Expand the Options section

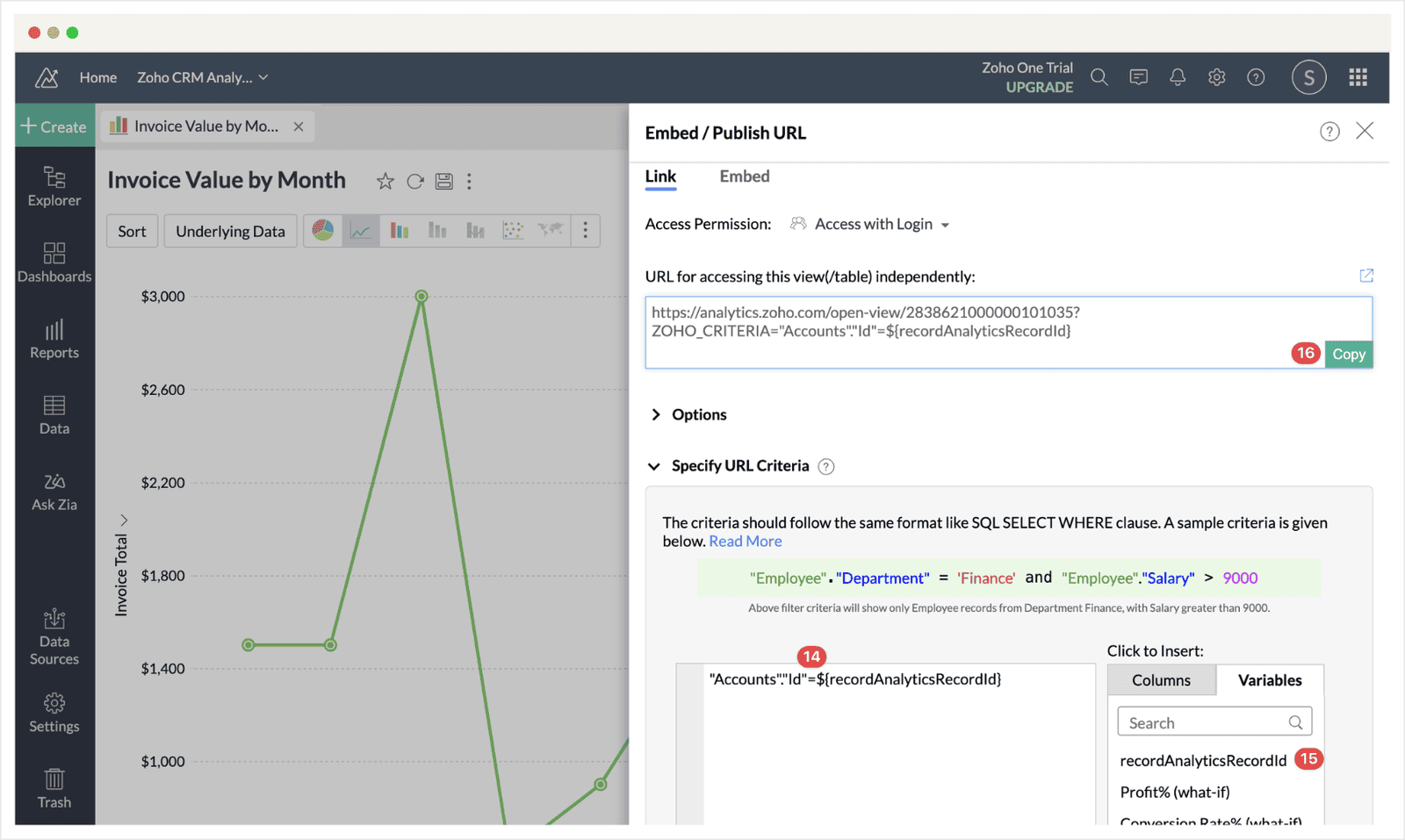(x=688, y=414)
